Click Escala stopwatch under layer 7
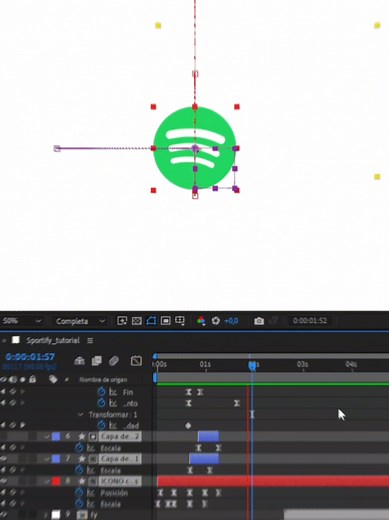Image resolution: width=389 pixels, height=520 pixels. coord(79,470)
